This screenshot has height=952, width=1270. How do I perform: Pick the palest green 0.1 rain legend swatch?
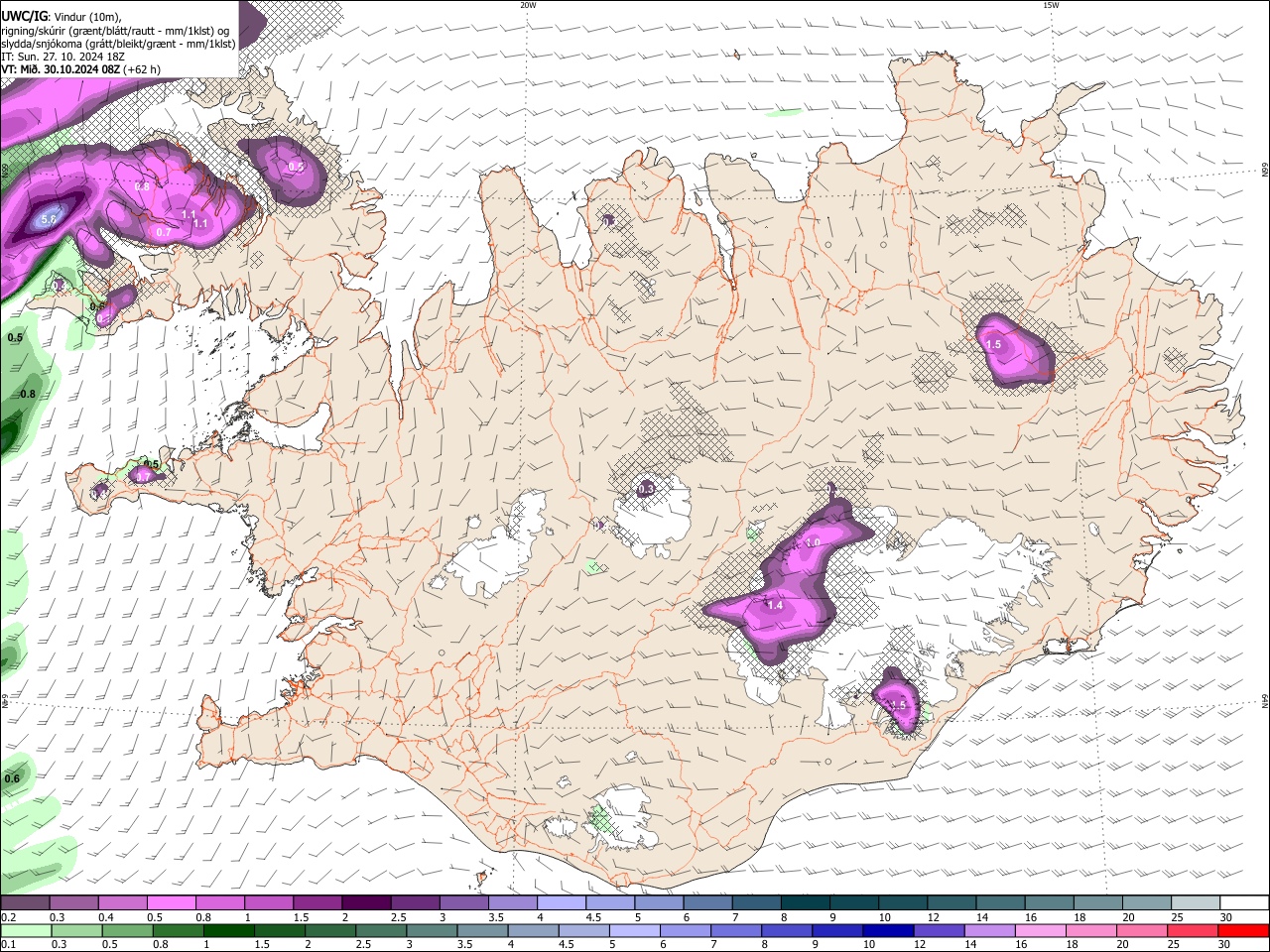click(x=25, y=930)
